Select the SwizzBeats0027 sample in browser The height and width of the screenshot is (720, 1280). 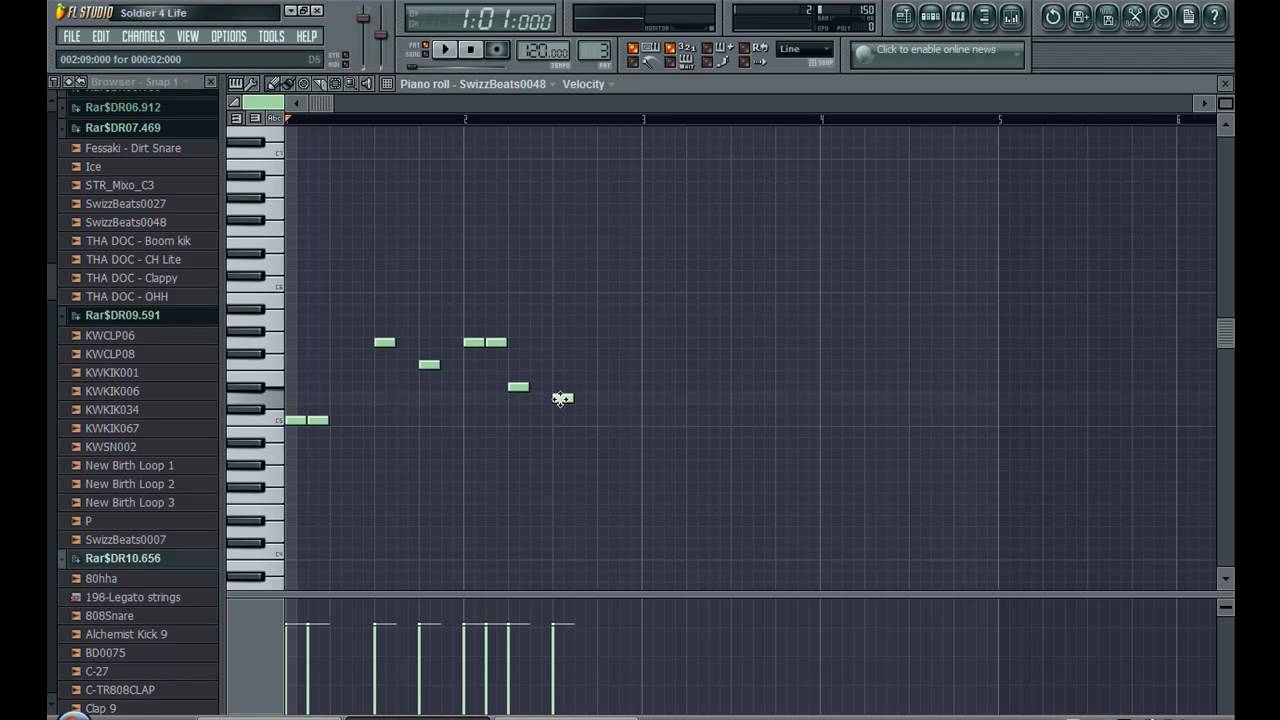(x=126, y=204)
